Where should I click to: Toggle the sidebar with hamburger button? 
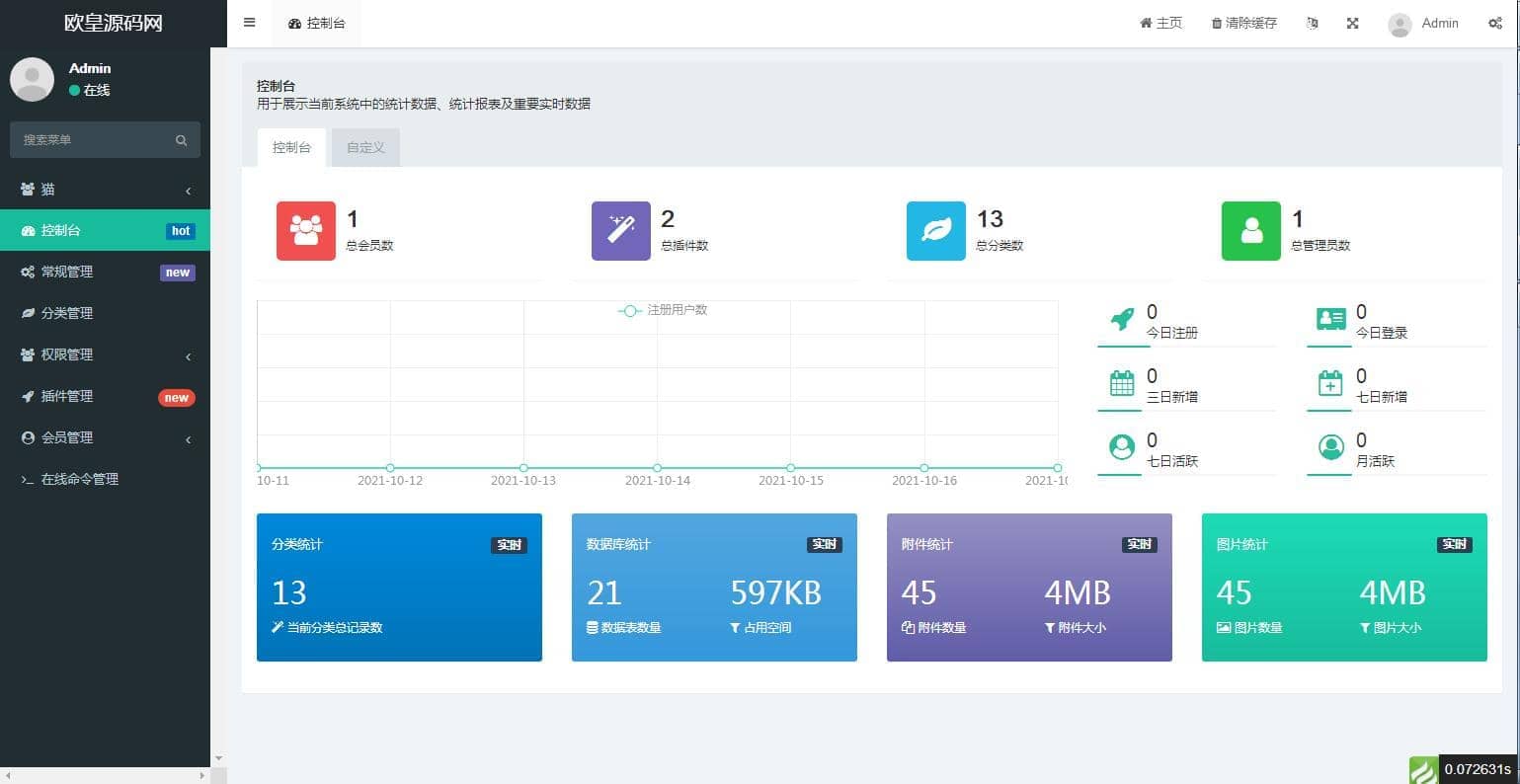coord(249,23)
